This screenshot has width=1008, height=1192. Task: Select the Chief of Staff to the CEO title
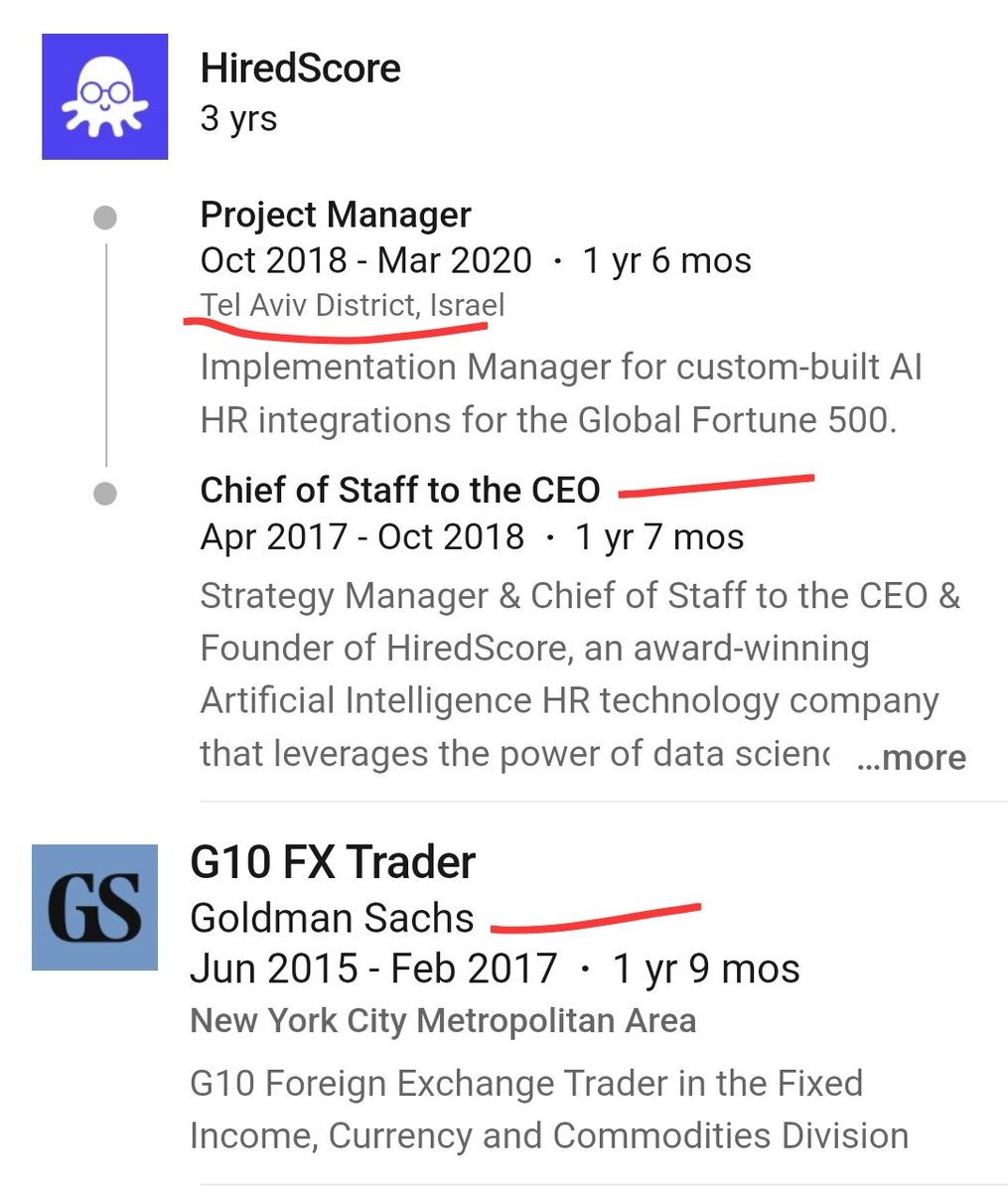[400, 490]
